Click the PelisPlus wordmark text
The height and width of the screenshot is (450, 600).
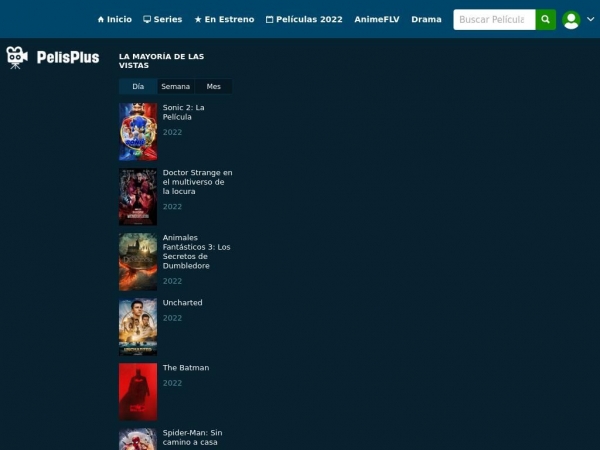tap(68, 57)
